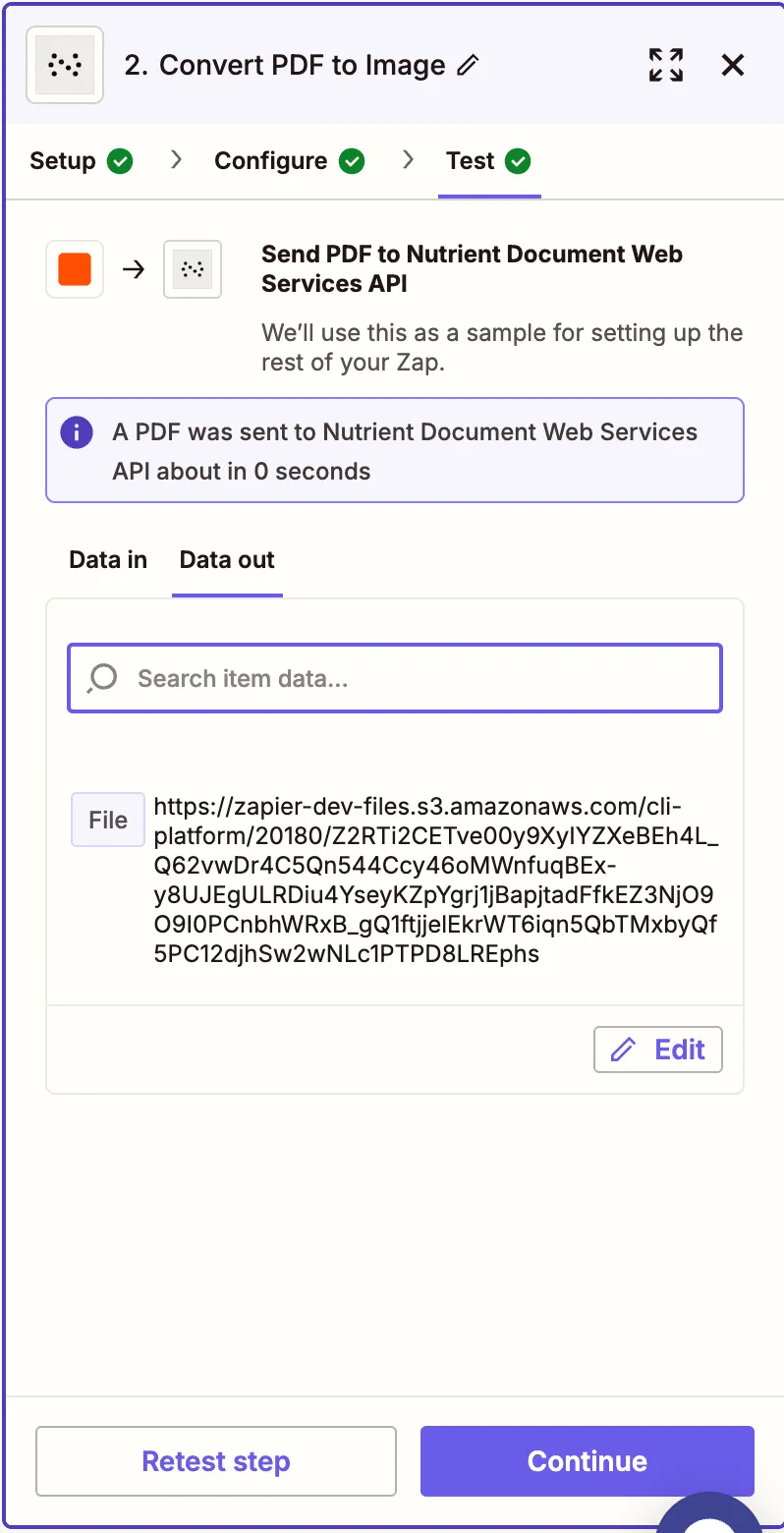Image resolution: width=784 pixels, height=1533 pixels.
Task: Expand to fullscreen view
Action: (x=665, y=65)
